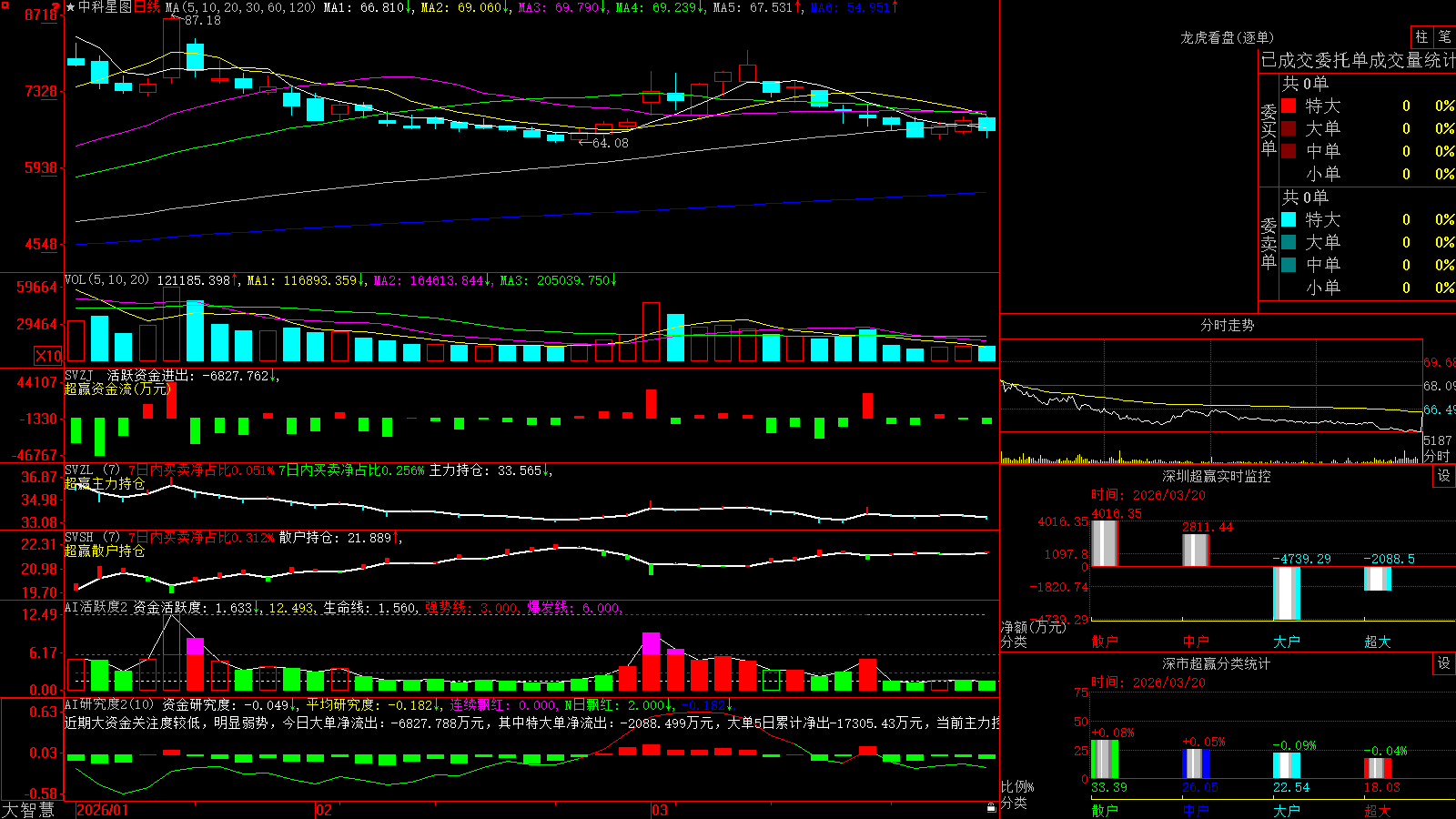Open the AI活跃度2 indicator label
Image resolution: width=1456 pixels, height=819 pixels.
click(x=96, y=608)
